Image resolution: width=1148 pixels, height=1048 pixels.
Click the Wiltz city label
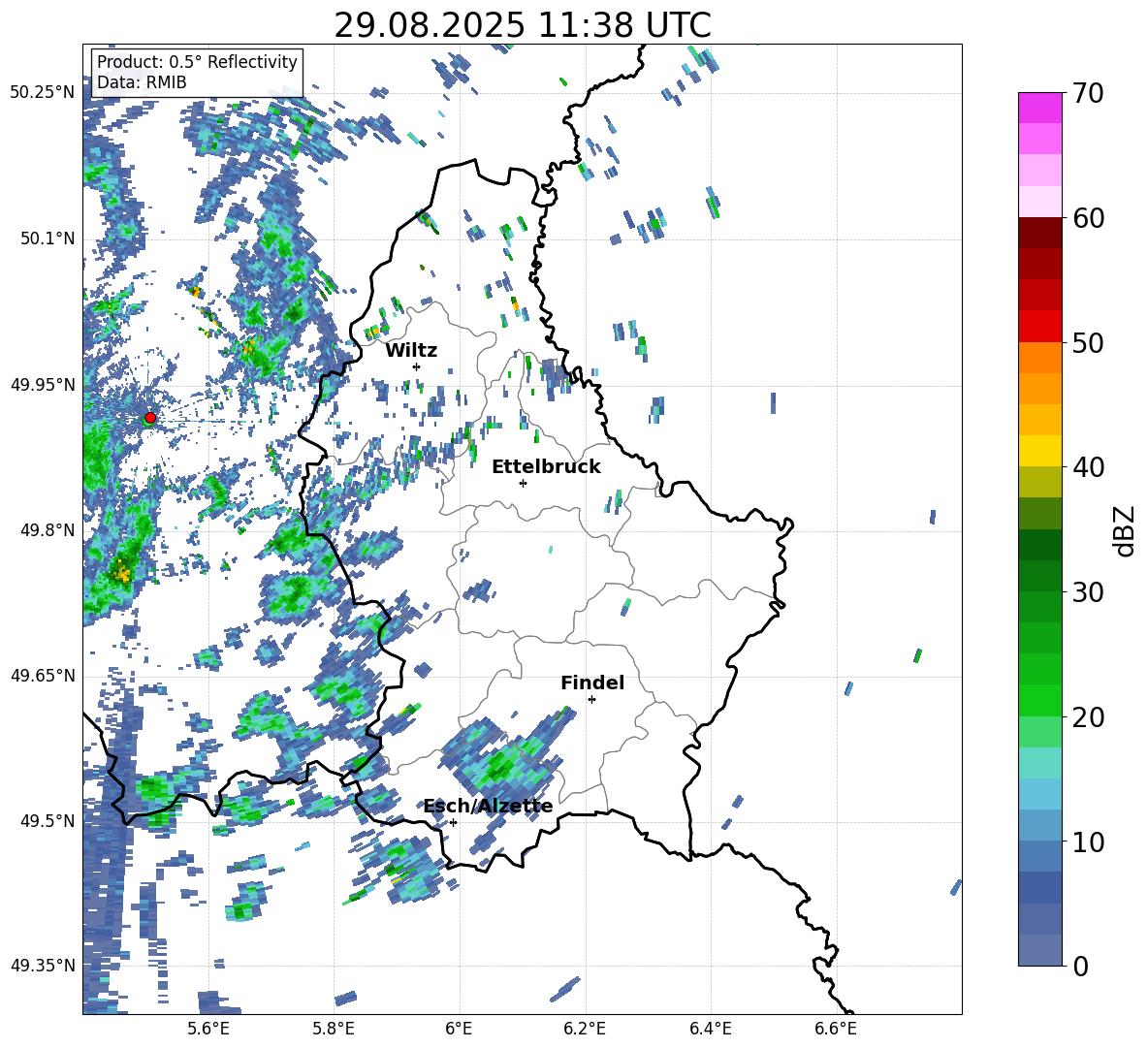tap(411, 351)
